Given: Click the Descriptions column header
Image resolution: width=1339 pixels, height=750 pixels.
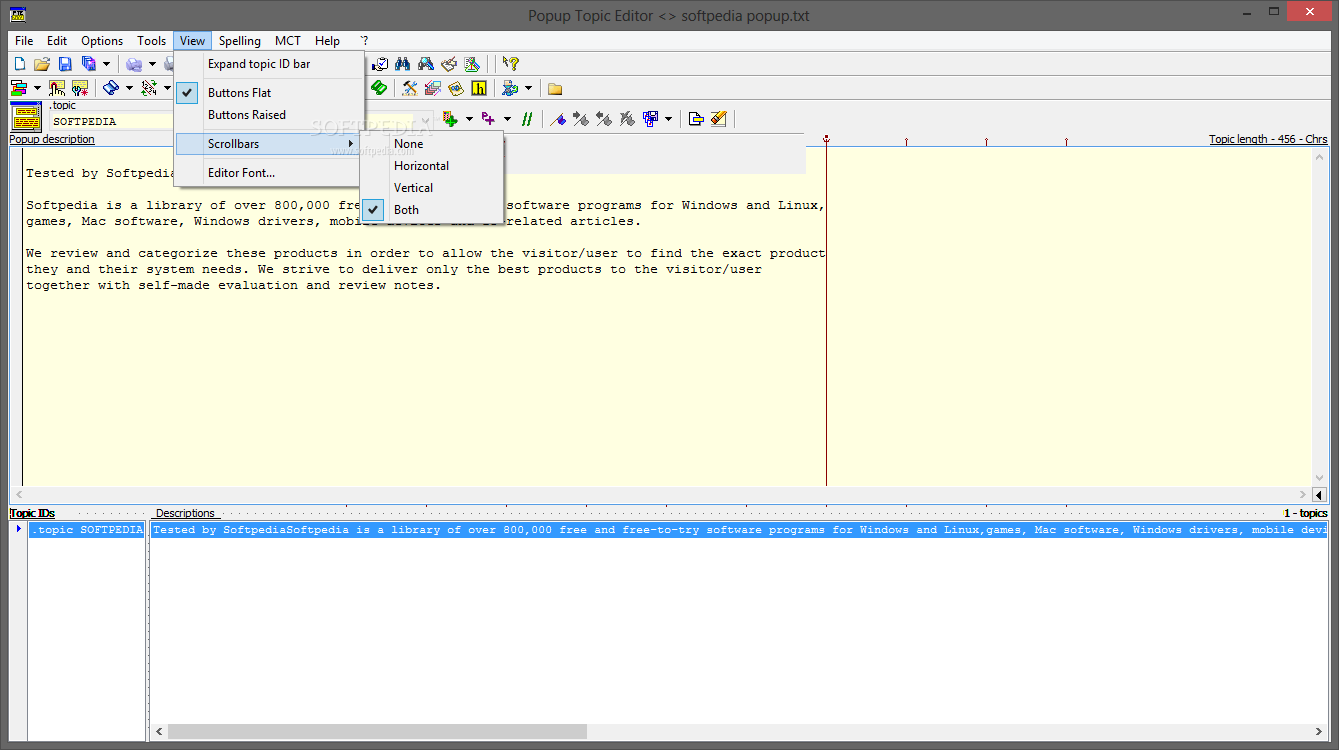Looking at the screenshot, I should pos(185,513).
